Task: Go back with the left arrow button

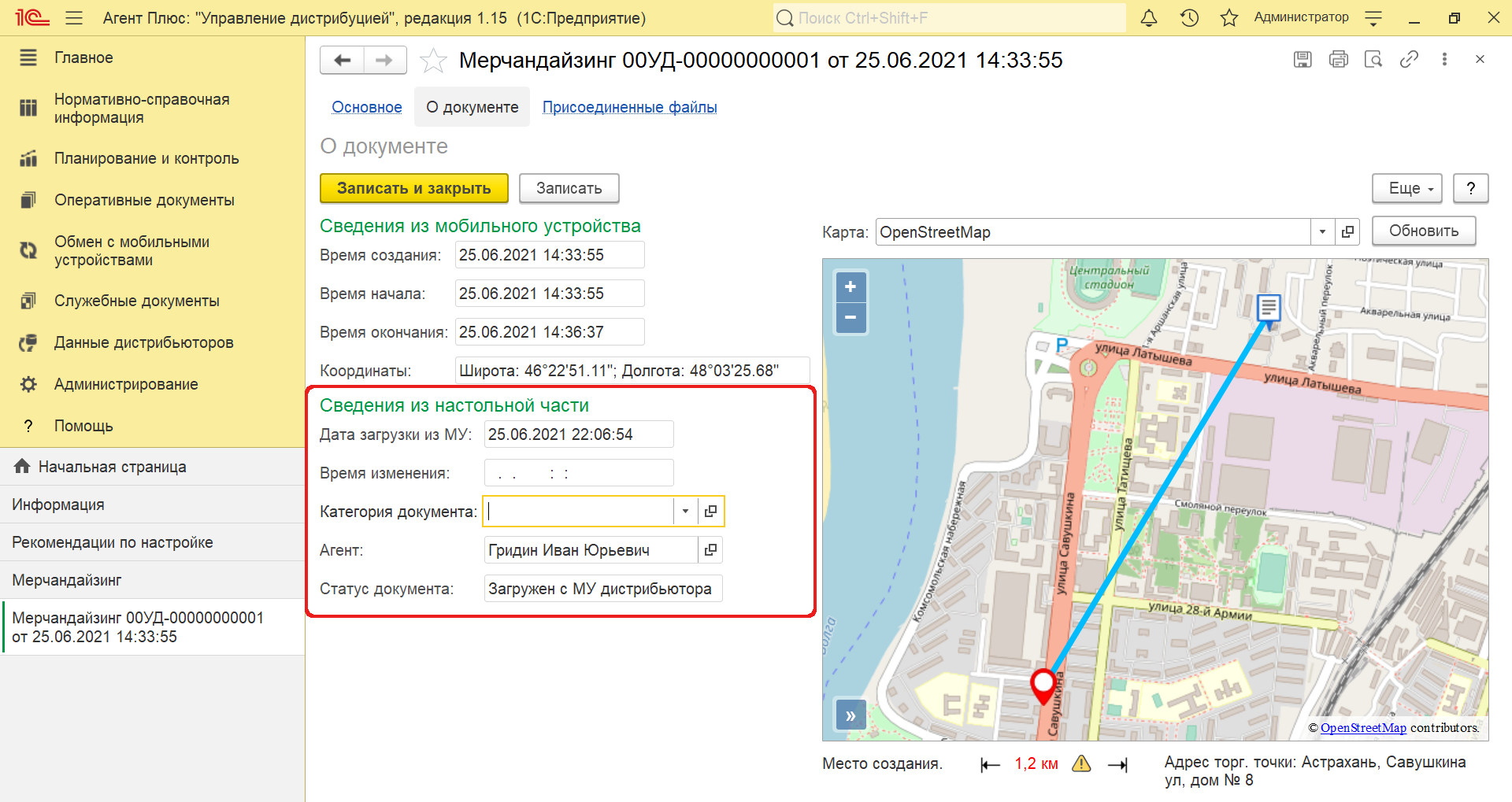Action: pyautogui.click(x=342, y=60)
